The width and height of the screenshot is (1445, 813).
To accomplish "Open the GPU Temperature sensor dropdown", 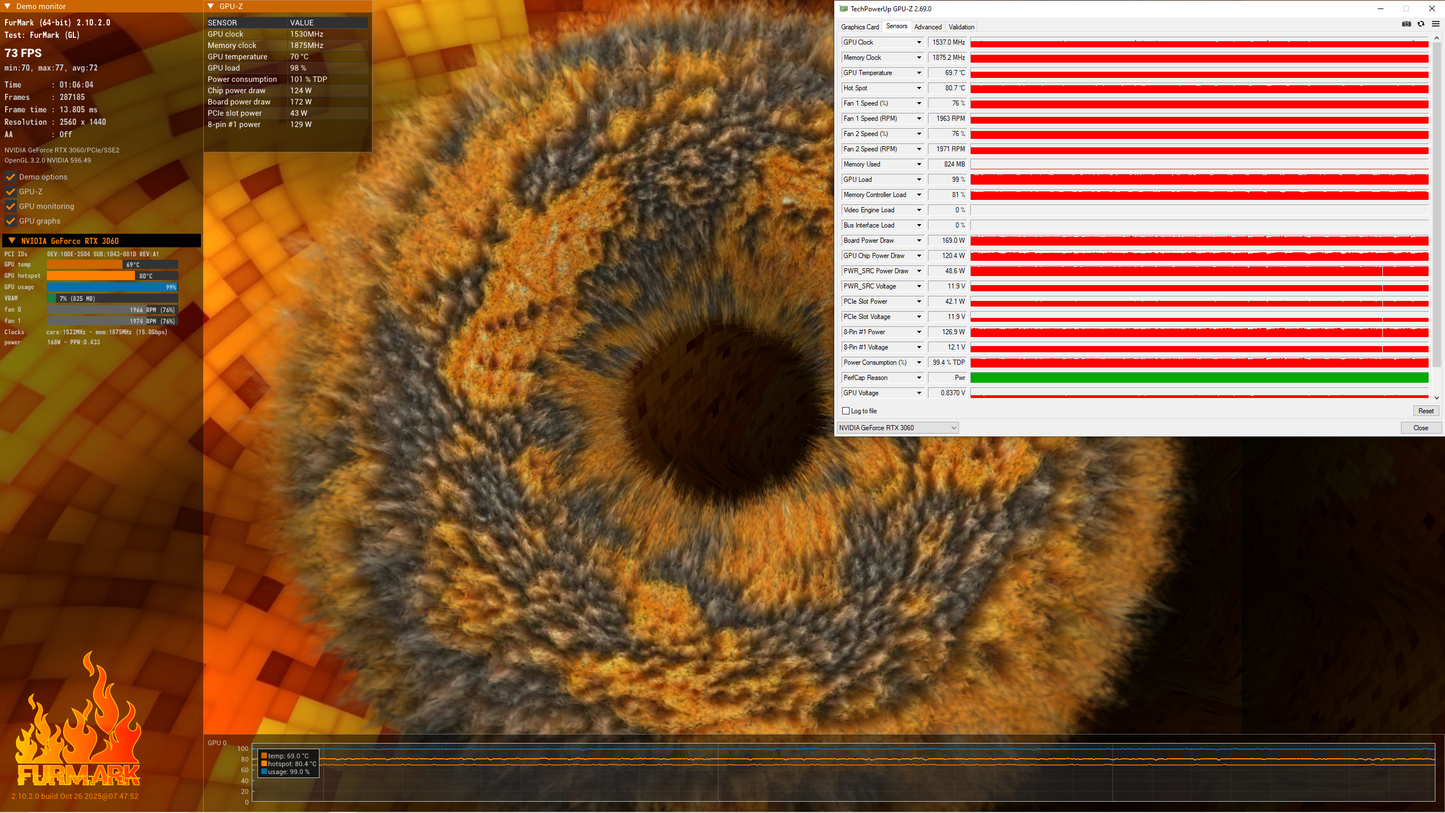I will tap(919, 73).
